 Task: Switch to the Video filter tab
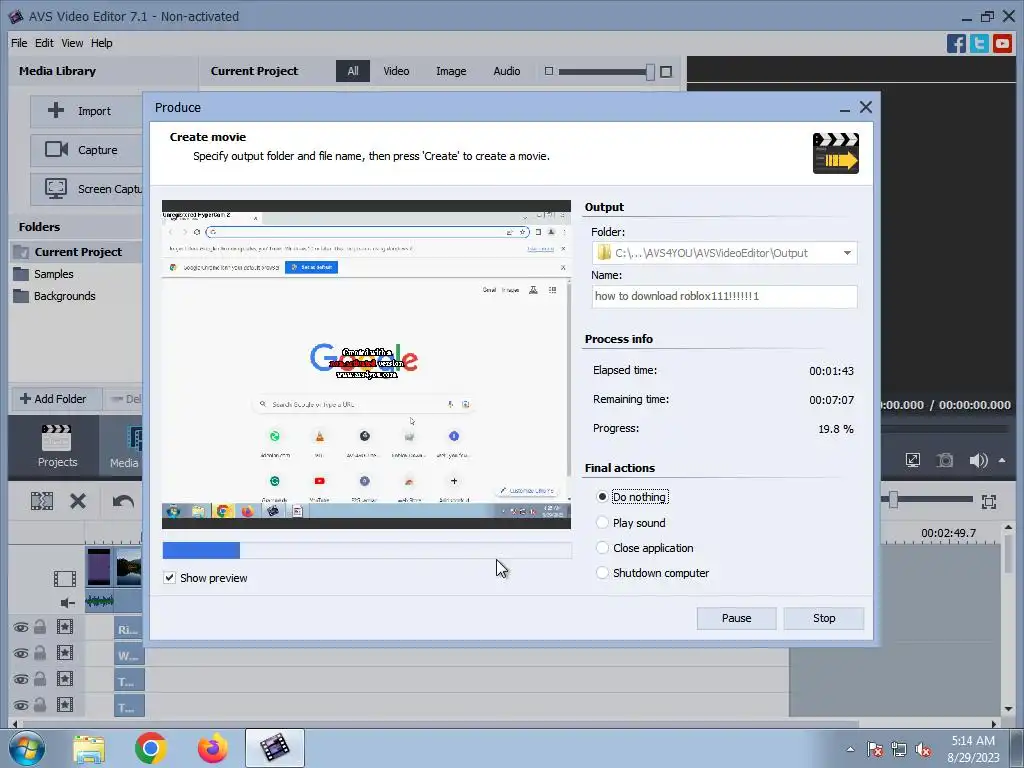click(396, 71)
